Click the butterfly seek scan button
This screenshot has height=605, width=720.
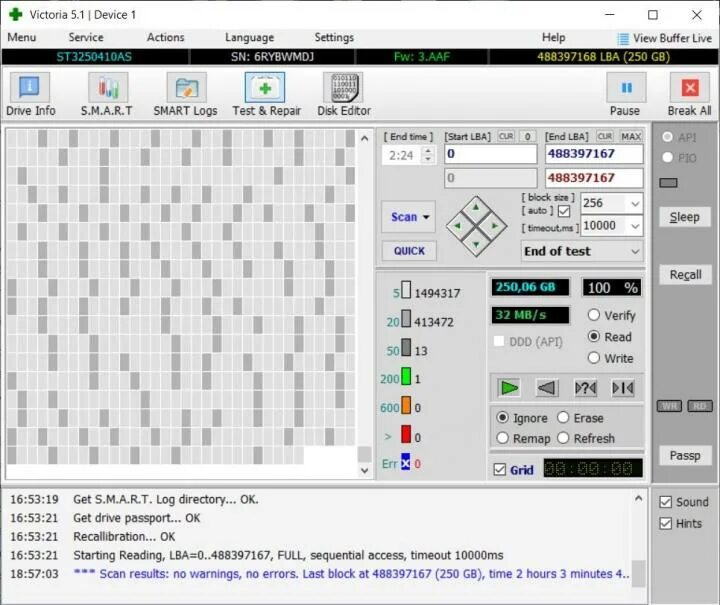pyautogui.click(x=623, y=388)
